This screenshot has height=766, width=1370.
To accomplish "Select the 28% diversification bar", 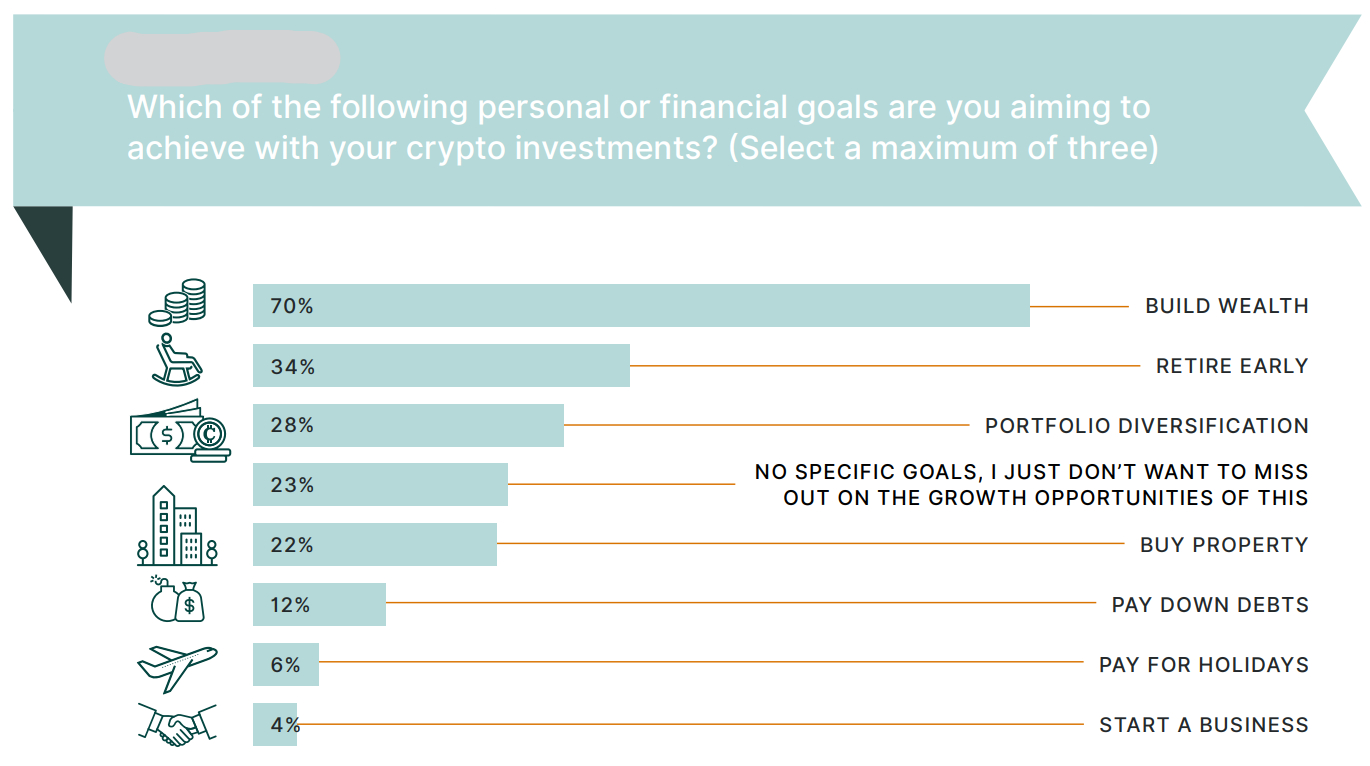I will [x=408, y=425].
